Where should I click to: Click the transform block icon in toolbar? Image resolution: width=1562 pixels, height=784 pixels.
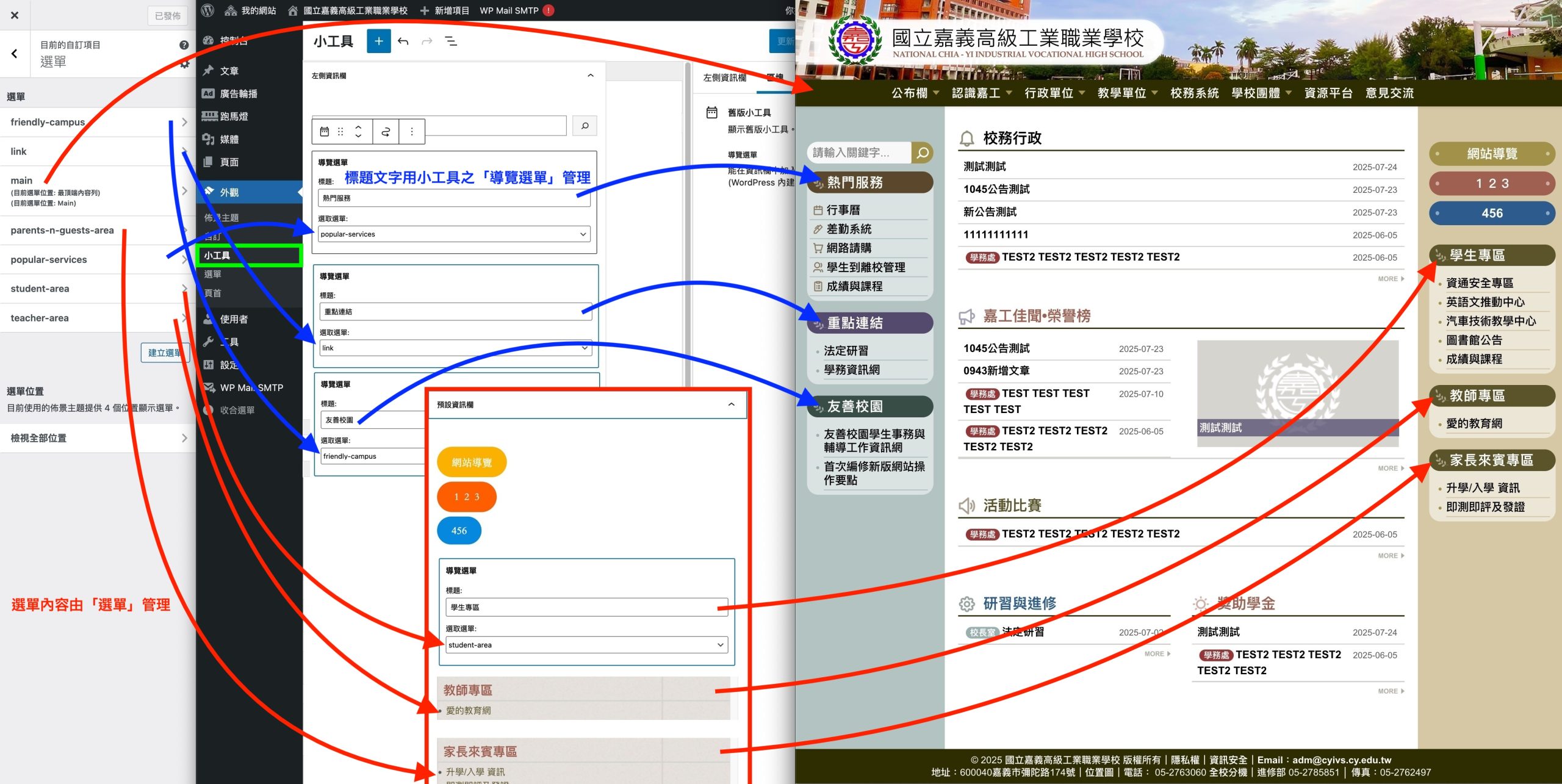(386, 131)
